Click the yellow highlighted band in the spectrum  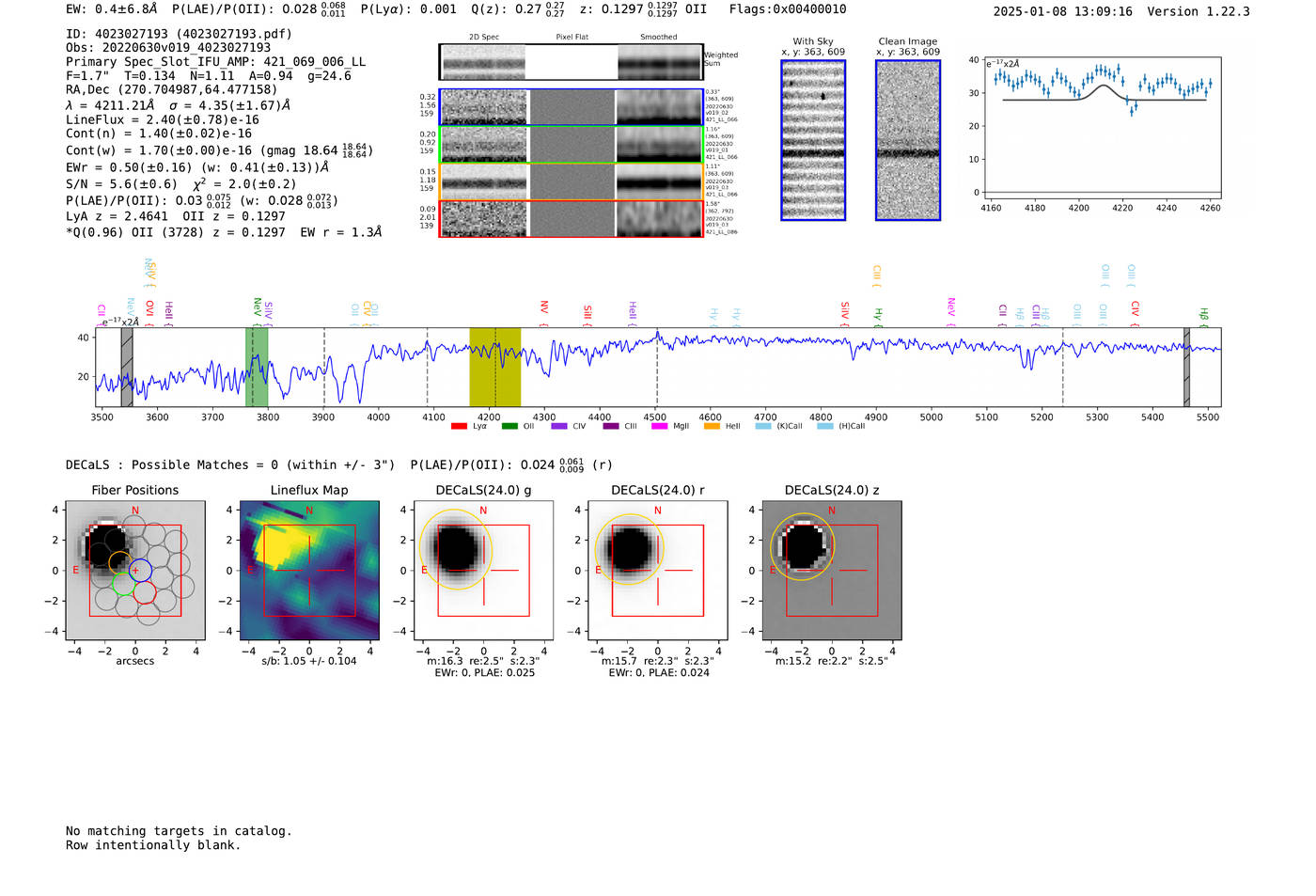tap(495, 367)
